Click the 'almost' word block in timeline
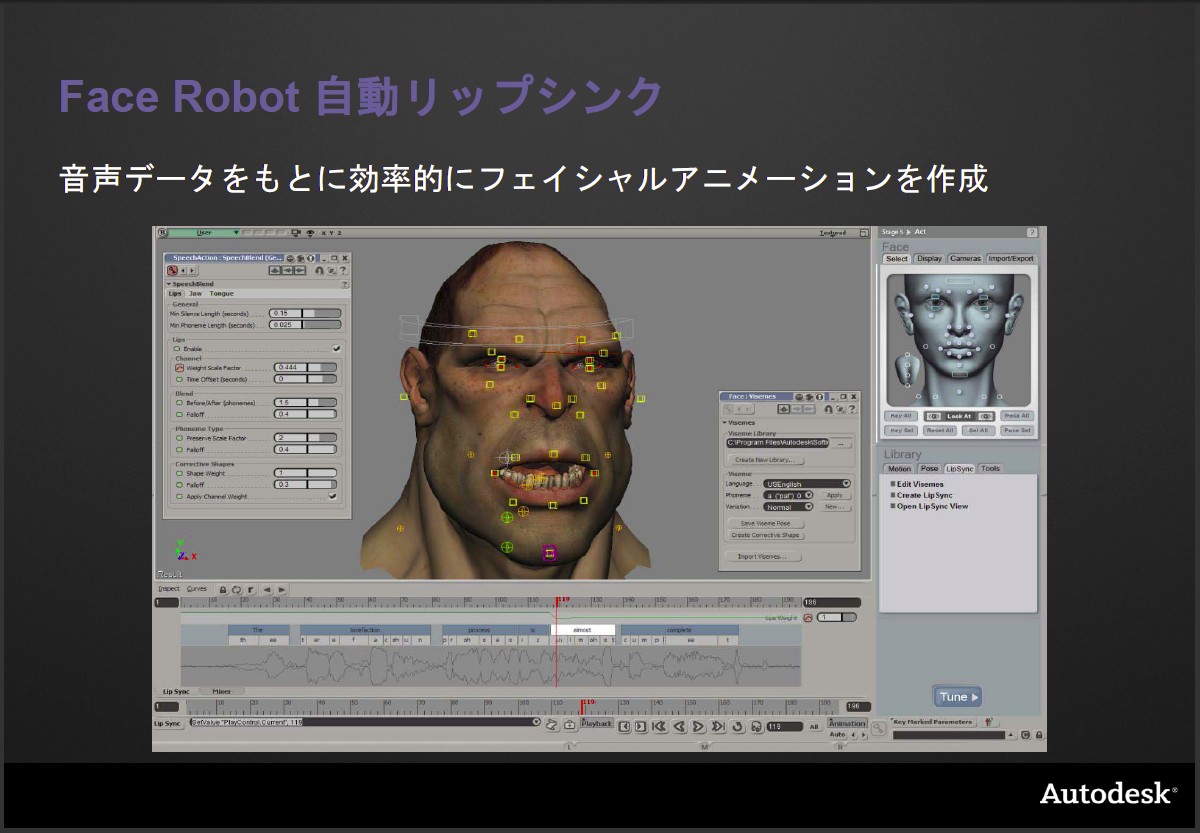Viewport: 1200px width, 833px height. pos(583,630)
